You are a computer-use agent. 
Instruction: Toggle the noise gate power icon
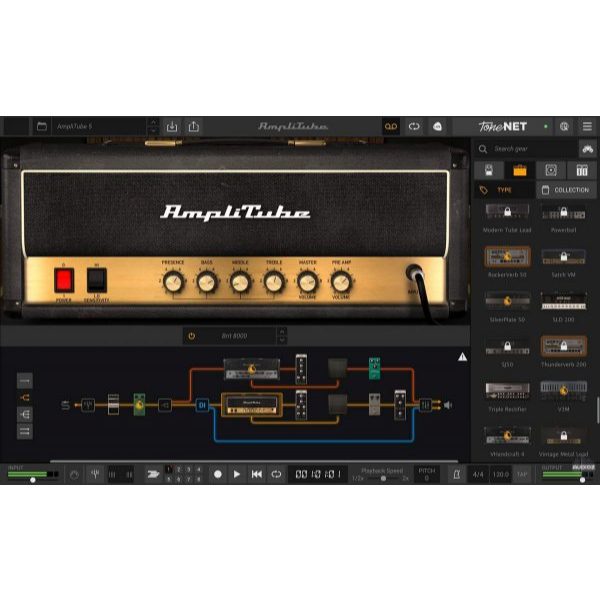coord(74,474)
